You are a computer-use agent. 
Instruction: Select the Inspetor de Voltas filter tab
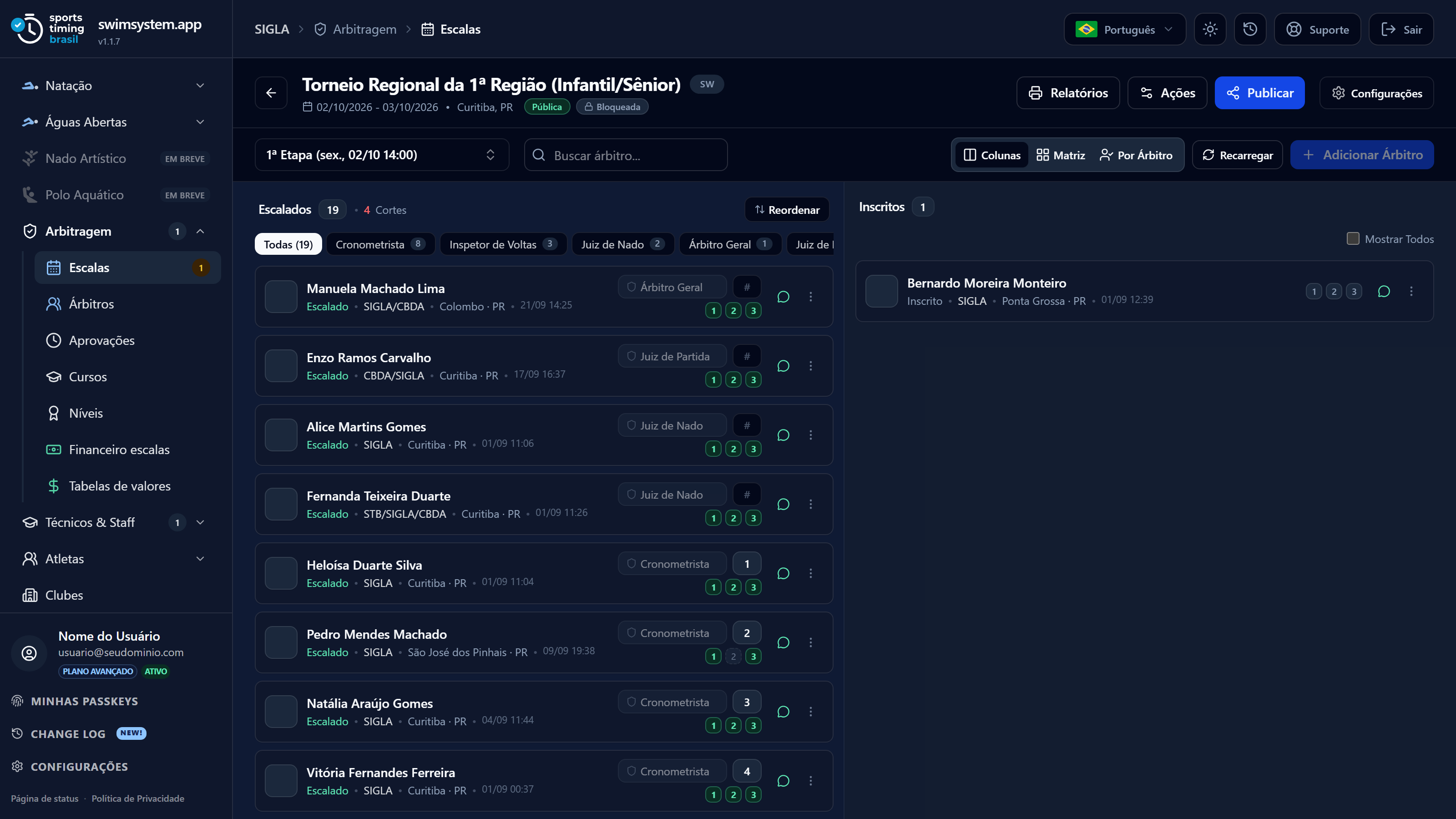tap(503, 244)
